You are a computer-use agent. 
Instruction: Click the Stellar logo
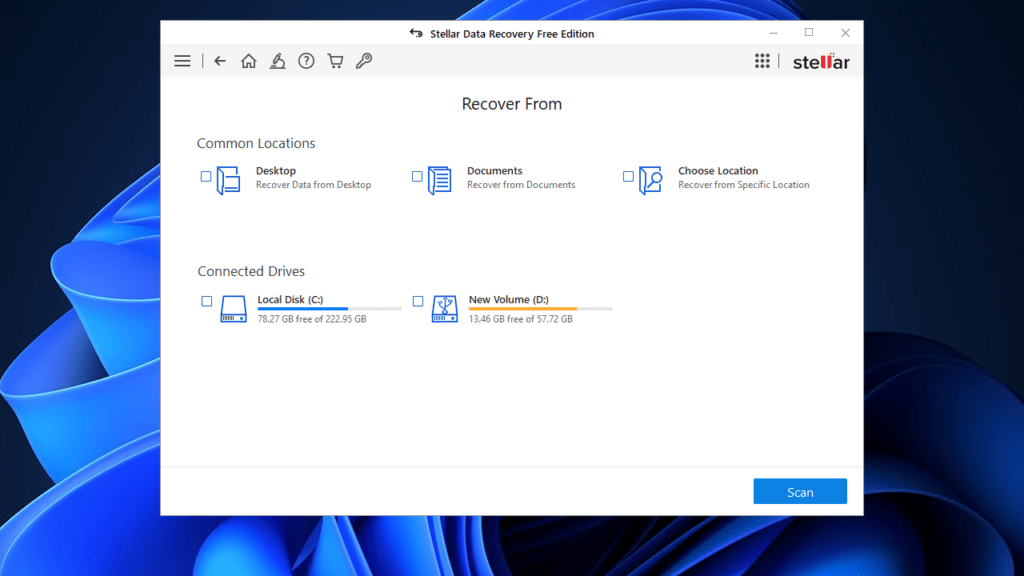click(x=821, y=62)
